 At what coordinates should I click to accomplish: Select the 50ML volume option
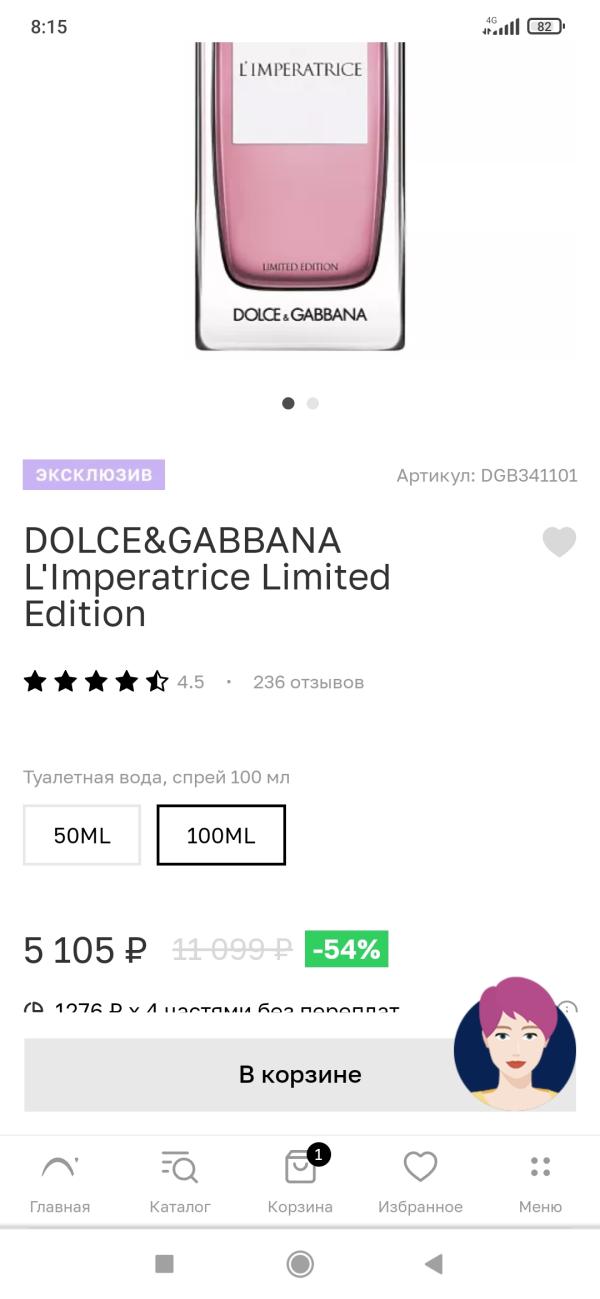(82, 835)
